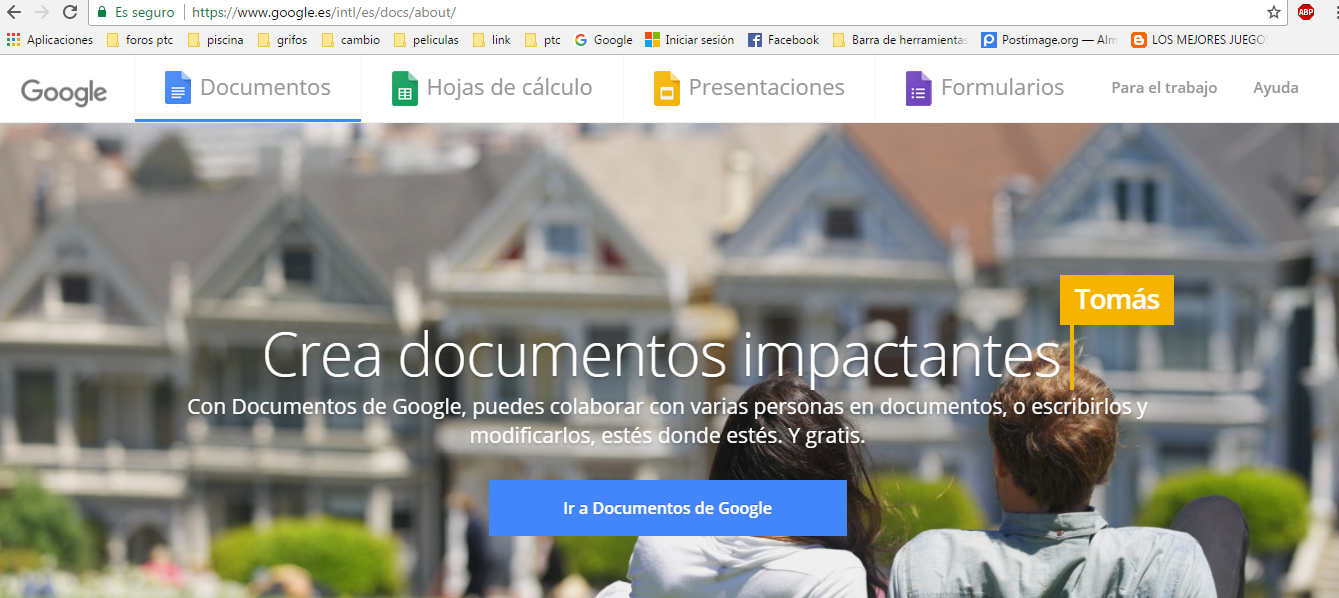Open the cambio bookmark folder
The image size is (1339, 598).
[350, 40]
